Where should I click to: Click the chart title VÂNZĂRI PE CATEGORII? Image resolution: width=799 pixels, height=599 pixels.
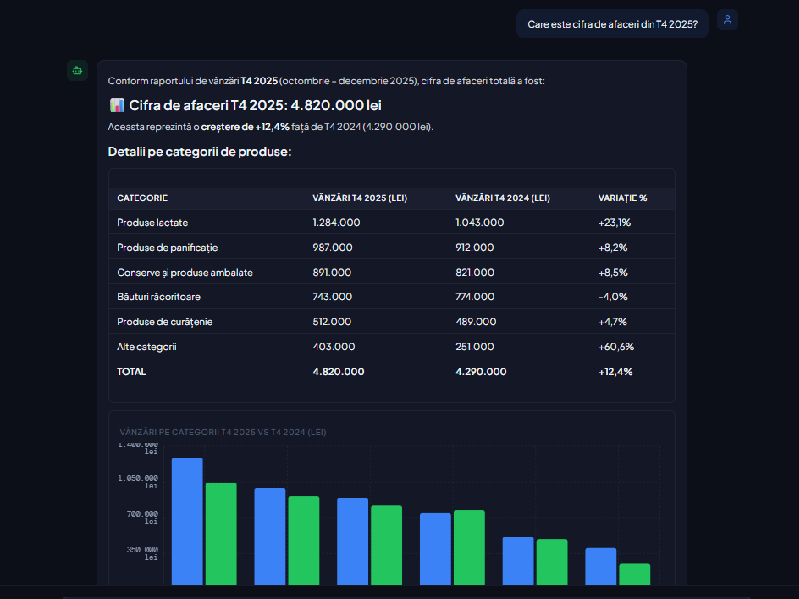point(222,432)
